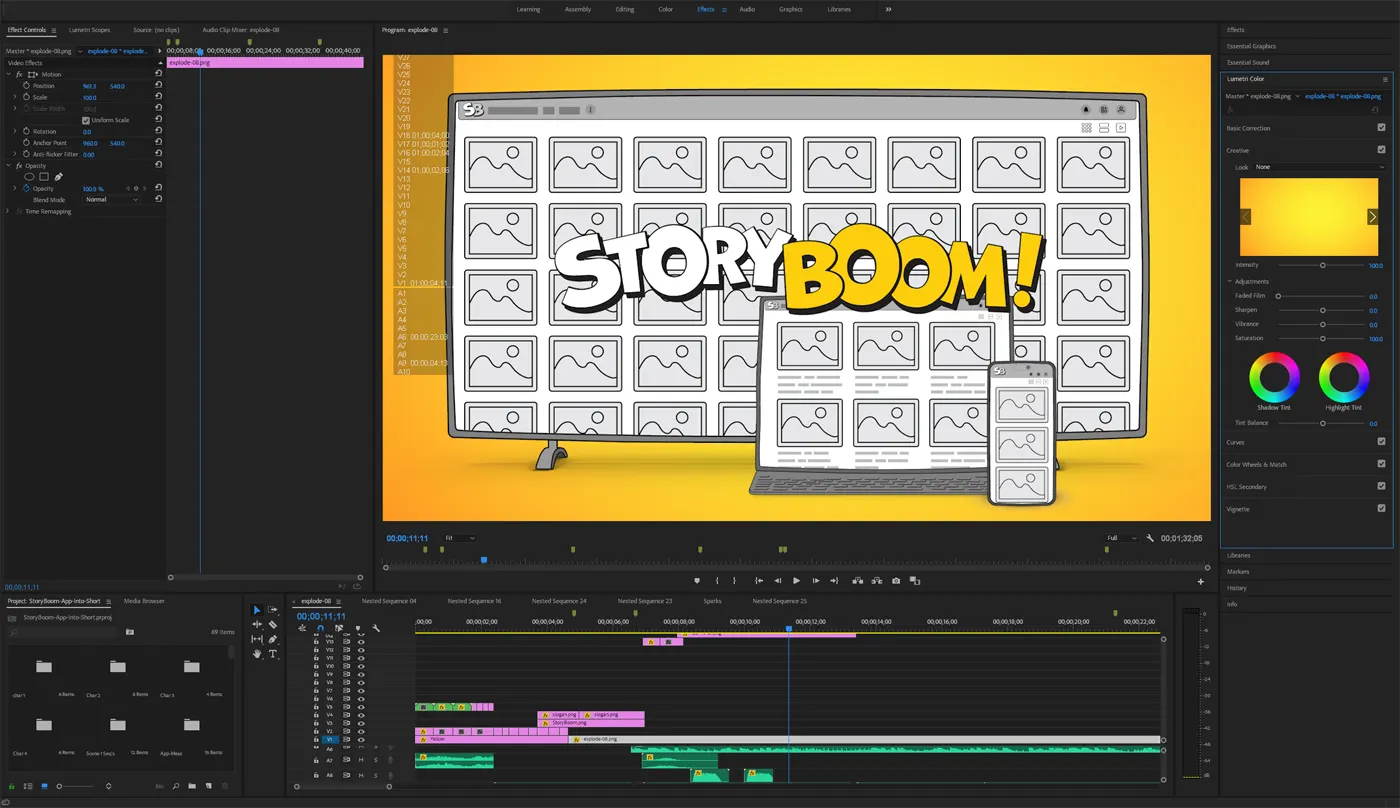Open Nested Sequence 16 tab
The image size is (1400, 808).
click(x=475, y=601)
